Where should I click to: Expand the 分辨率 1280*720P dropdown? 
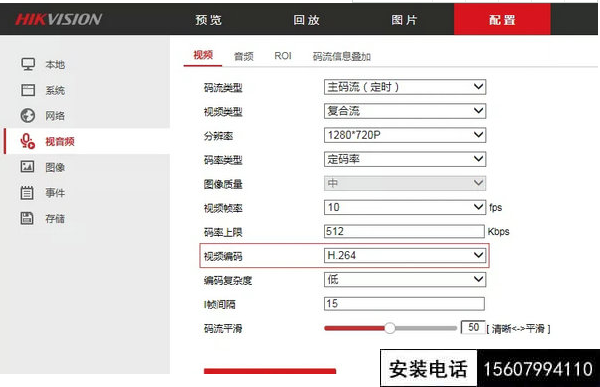tap(405, 135)
